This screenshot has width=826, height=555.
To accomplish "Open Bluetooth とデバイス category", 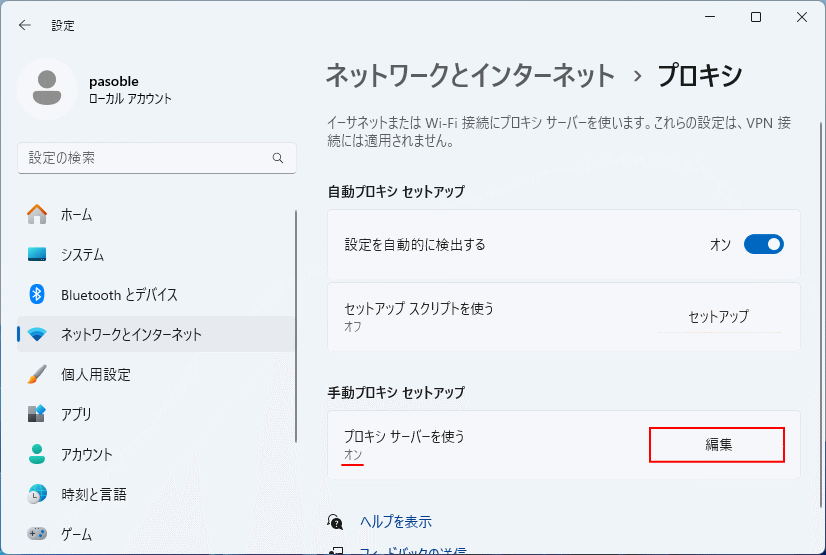I will click(x=156, y=294).
